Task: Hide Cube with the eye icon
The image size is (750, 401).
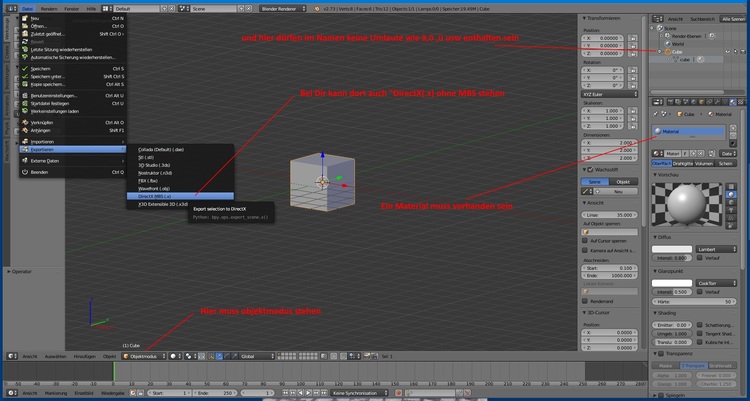Action: pos(728,52)
